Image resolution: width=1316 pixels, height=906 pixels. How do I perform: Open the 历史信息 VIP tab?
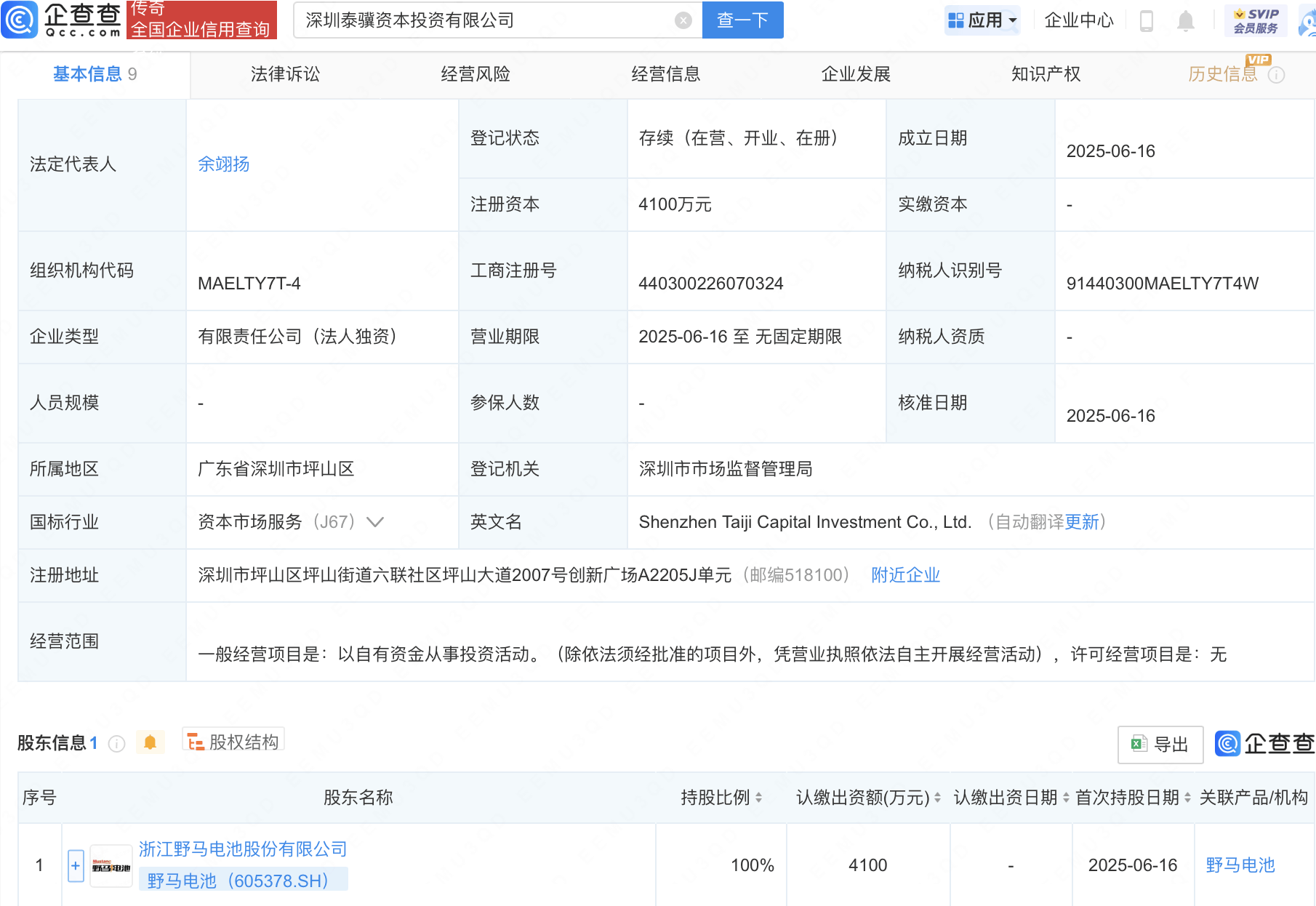tap(1223, 74)
